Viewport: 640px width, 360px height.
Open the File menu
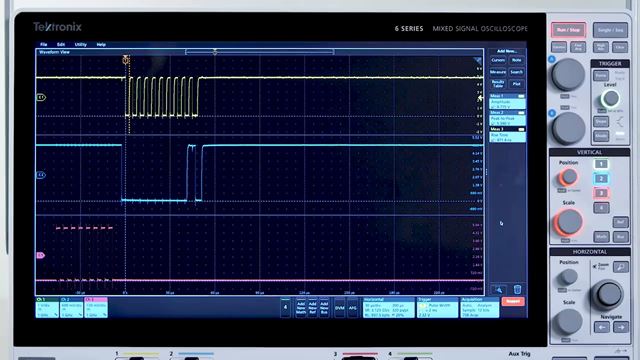pyautogui.click(x=44, y=44)
